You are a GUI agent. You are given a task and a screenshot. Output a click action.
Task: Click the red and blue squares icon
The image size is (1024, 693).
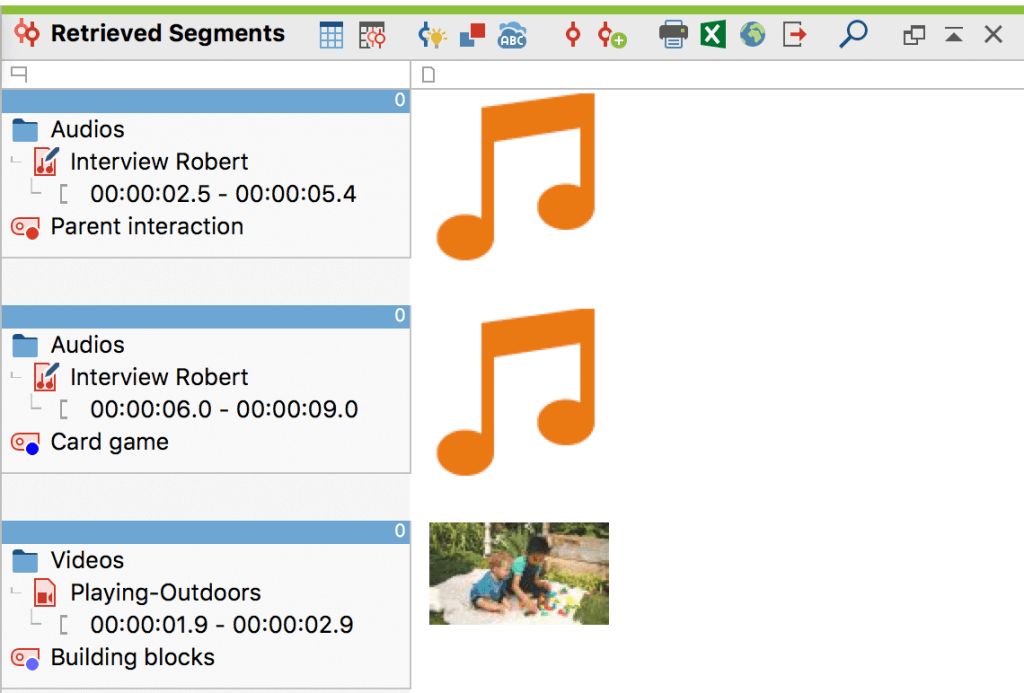pos(472,35)
